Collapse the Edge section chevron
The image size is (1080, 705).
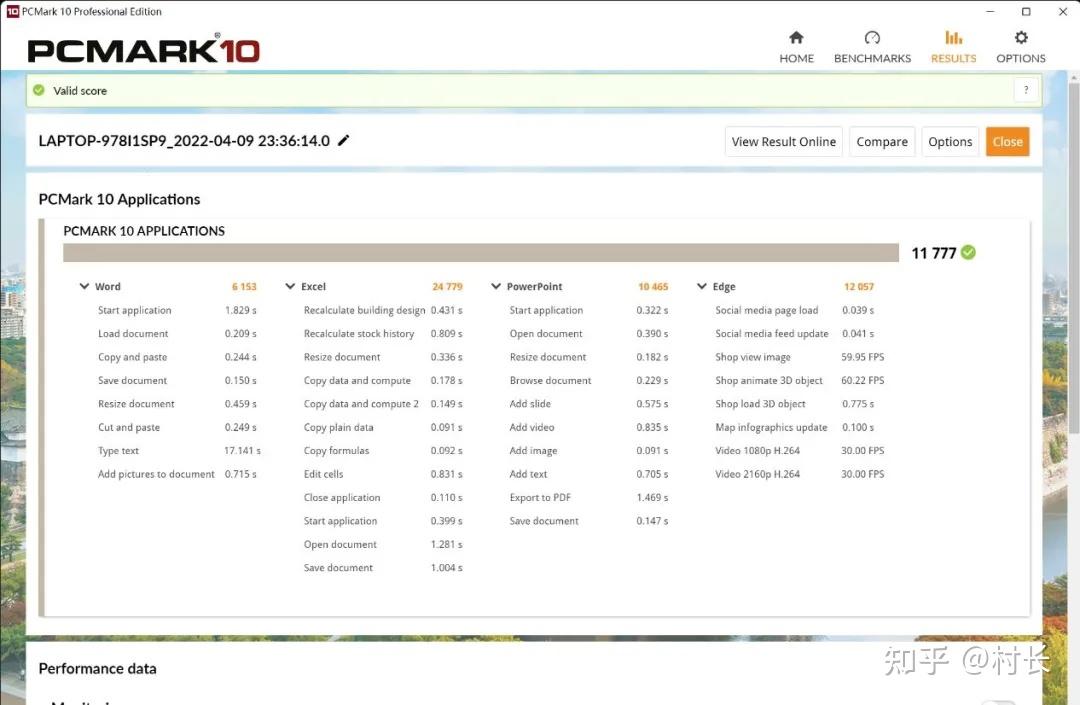tap(702, 286)
